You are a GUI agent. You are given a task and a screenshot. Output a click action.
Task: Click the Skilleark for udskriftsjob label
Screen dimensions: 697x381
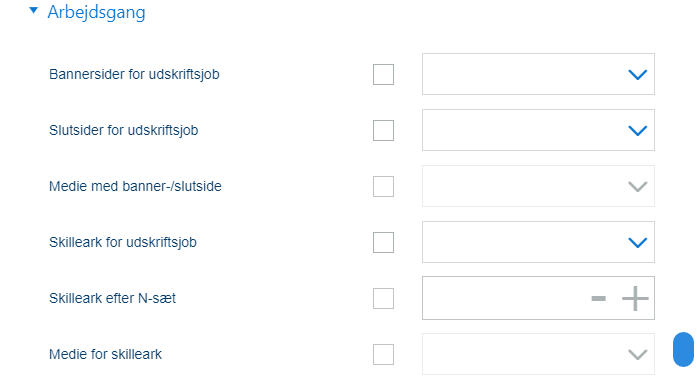point(123,243)
